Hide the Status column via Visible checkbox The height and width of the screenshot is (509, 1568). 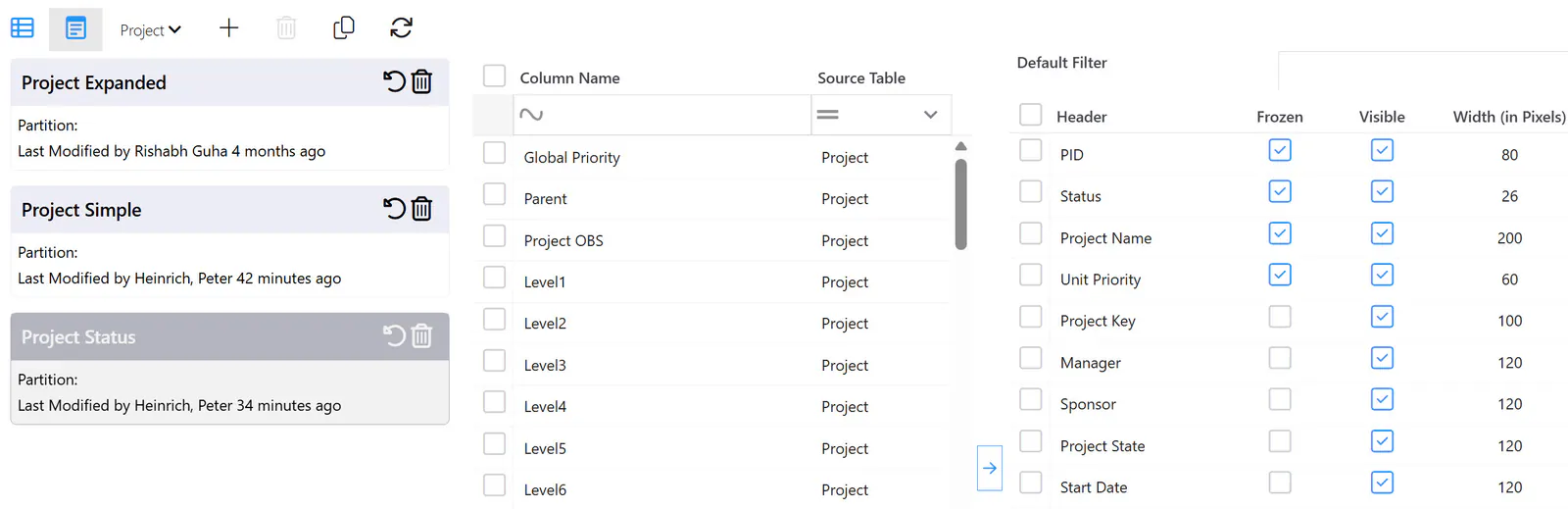1382,191
